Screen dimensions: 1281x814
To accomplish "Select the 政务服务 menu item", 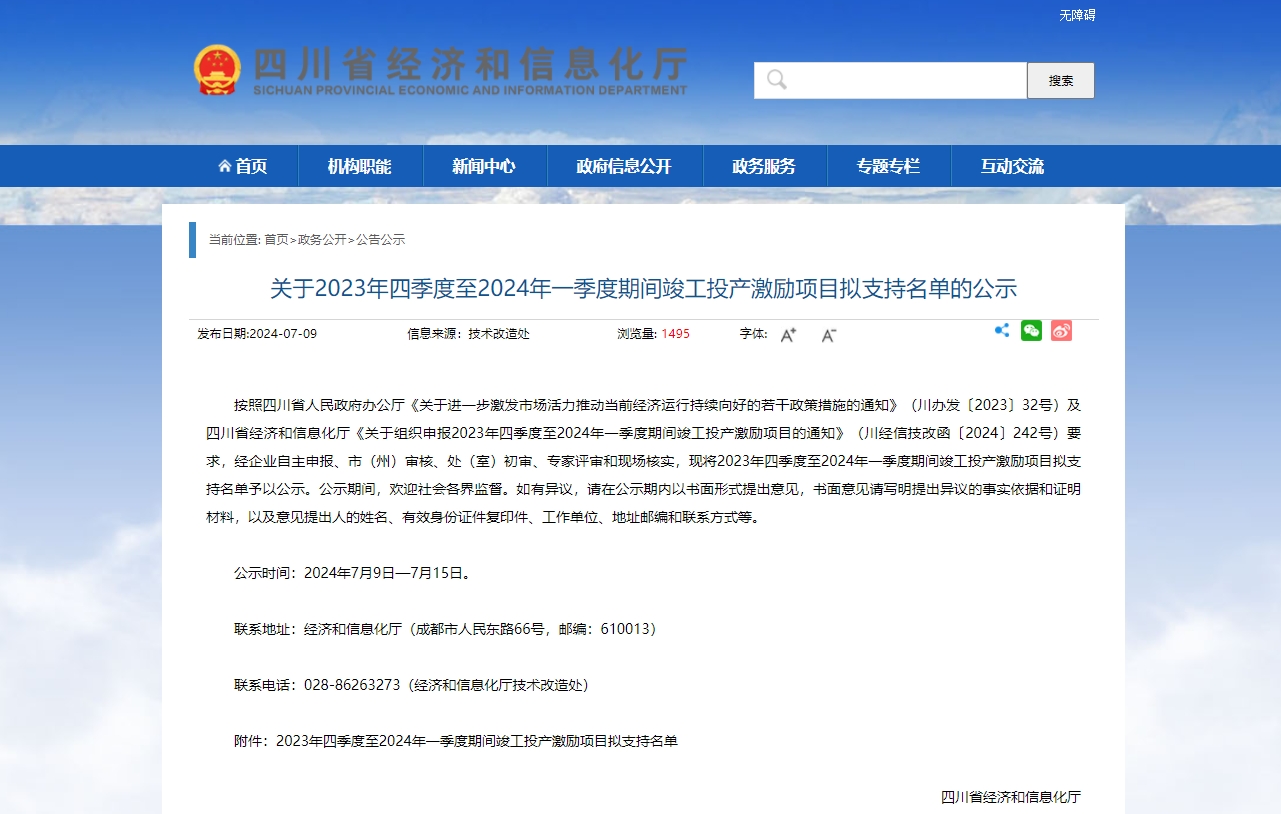I will 765,166.
